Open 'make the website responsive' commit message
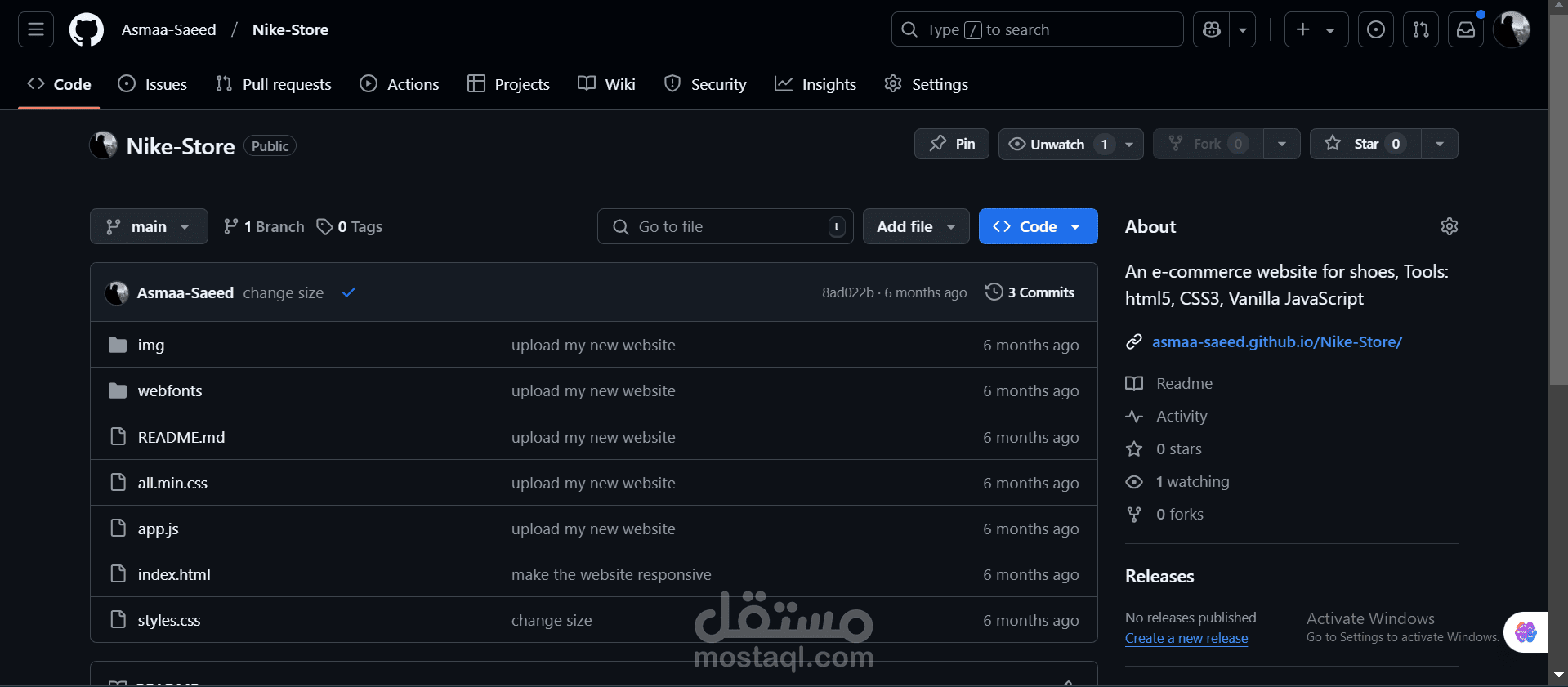This screenshot has height=687, width=1568. tap(611, 574)
